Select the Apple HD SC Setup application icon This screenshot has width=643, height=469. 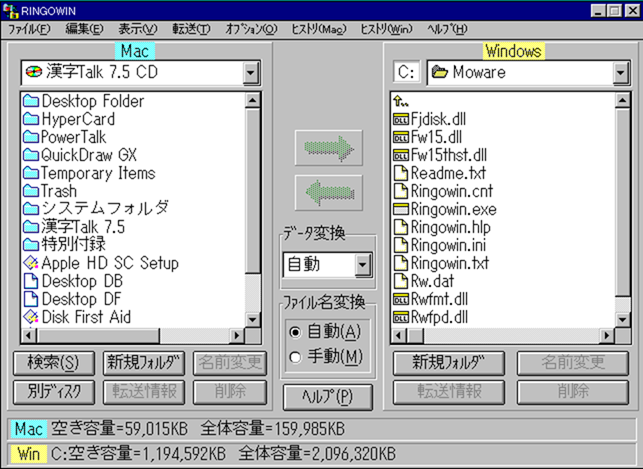(30, 263)
